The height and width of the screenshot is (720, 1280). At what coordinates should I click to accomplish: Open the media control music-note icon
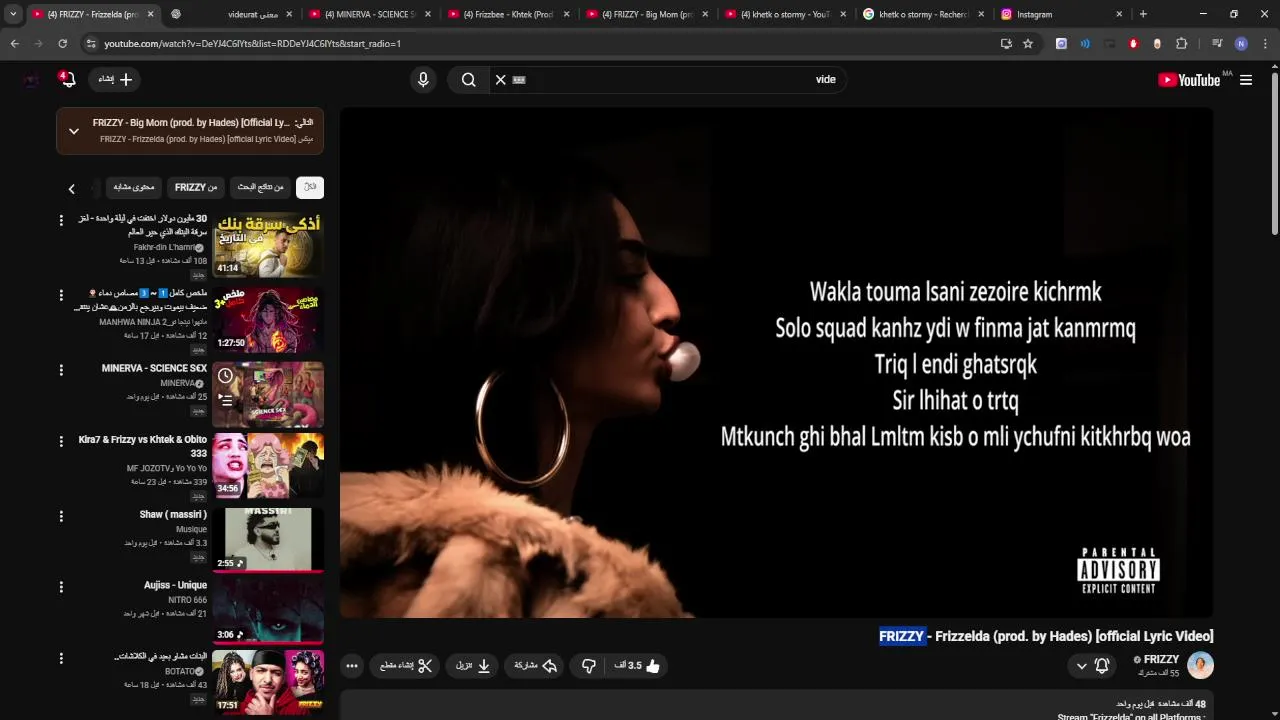(1217, 44)
